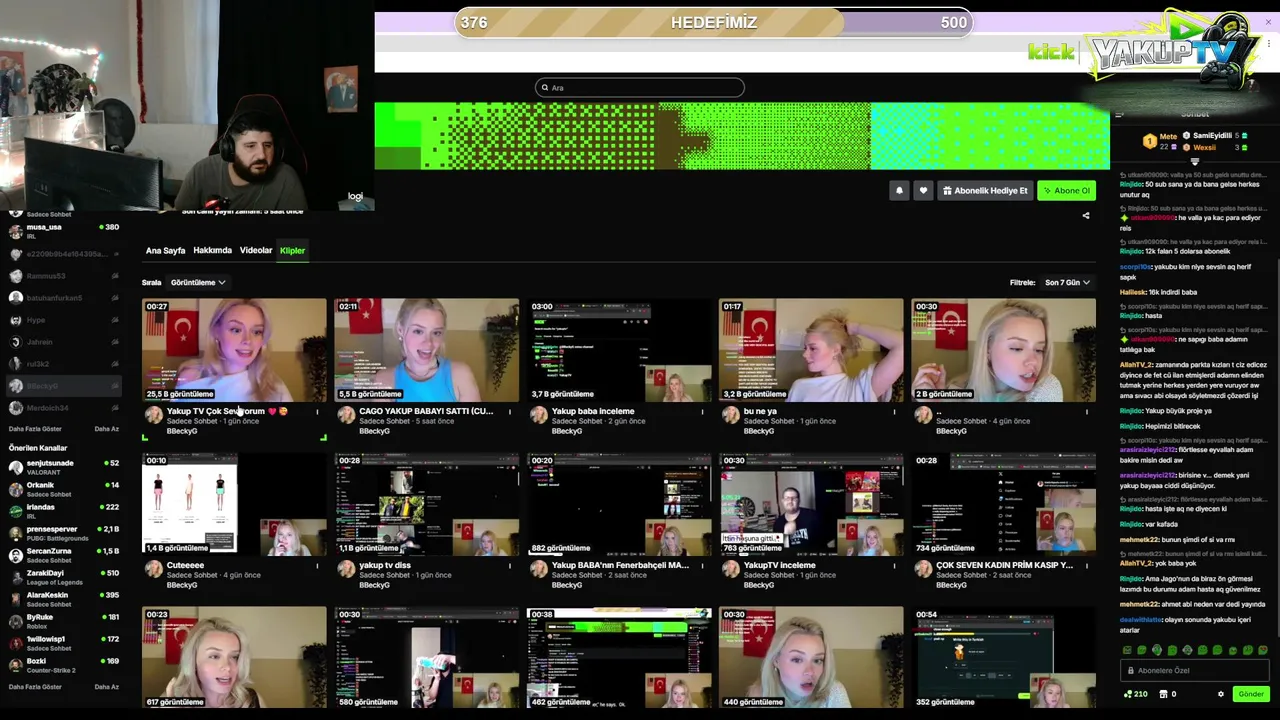Click Mete rank 1 on gift leaderboard
This screenshot has width=1280, height=720.
(x=1161, y=141)
